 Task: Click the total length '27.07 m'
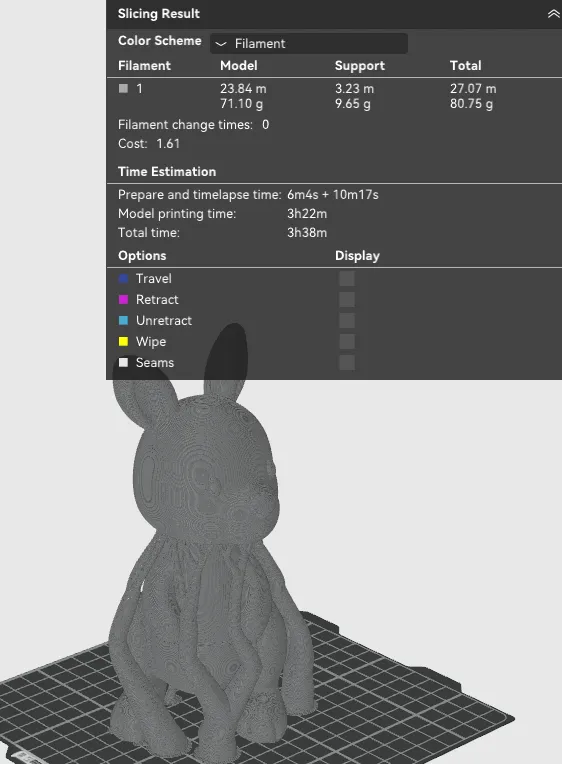(x=473, y=89)
